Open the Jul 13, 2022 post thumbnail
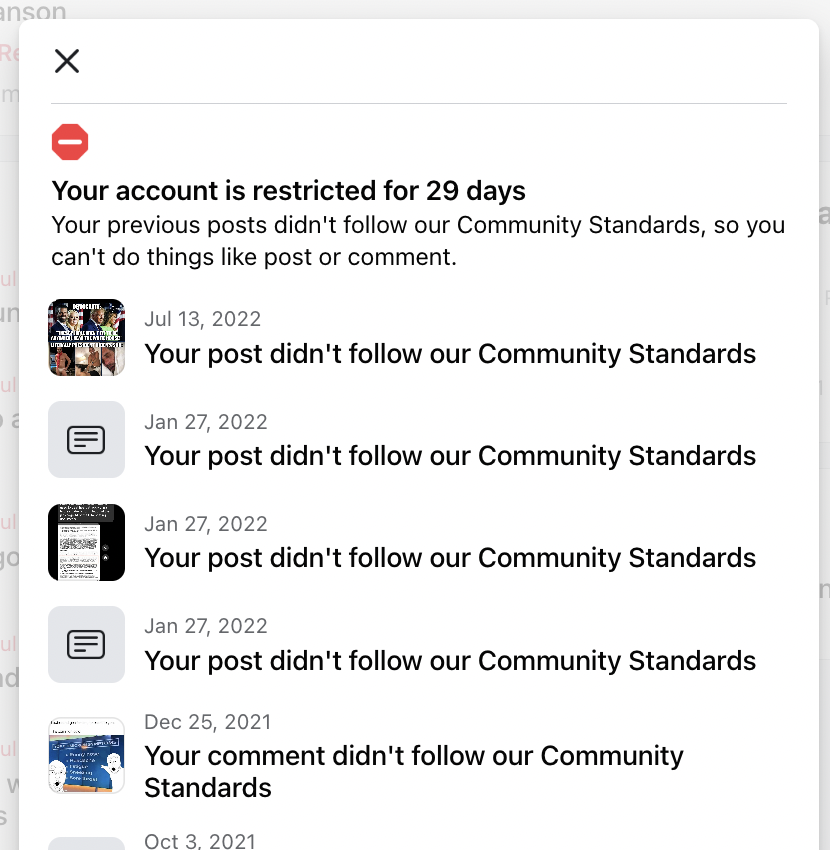 [87, 337]
